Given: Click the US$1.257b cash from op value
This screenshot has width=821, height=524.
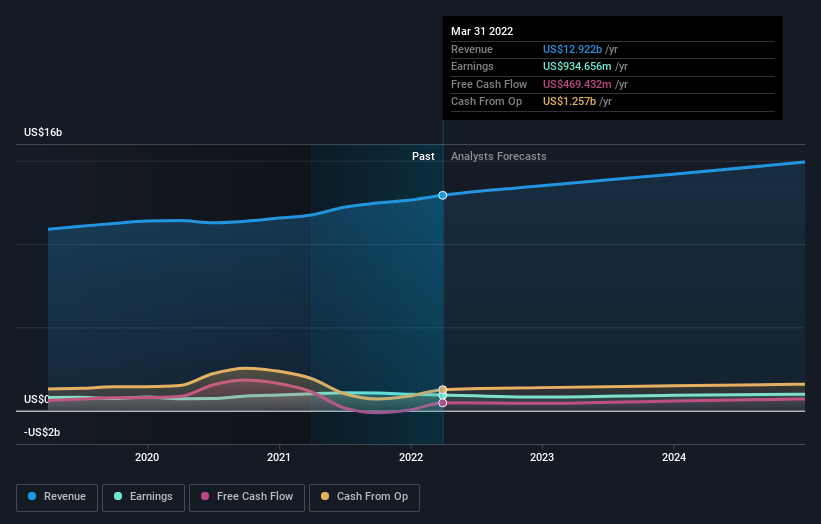Looking at the screenshot, I should [569, 102].
